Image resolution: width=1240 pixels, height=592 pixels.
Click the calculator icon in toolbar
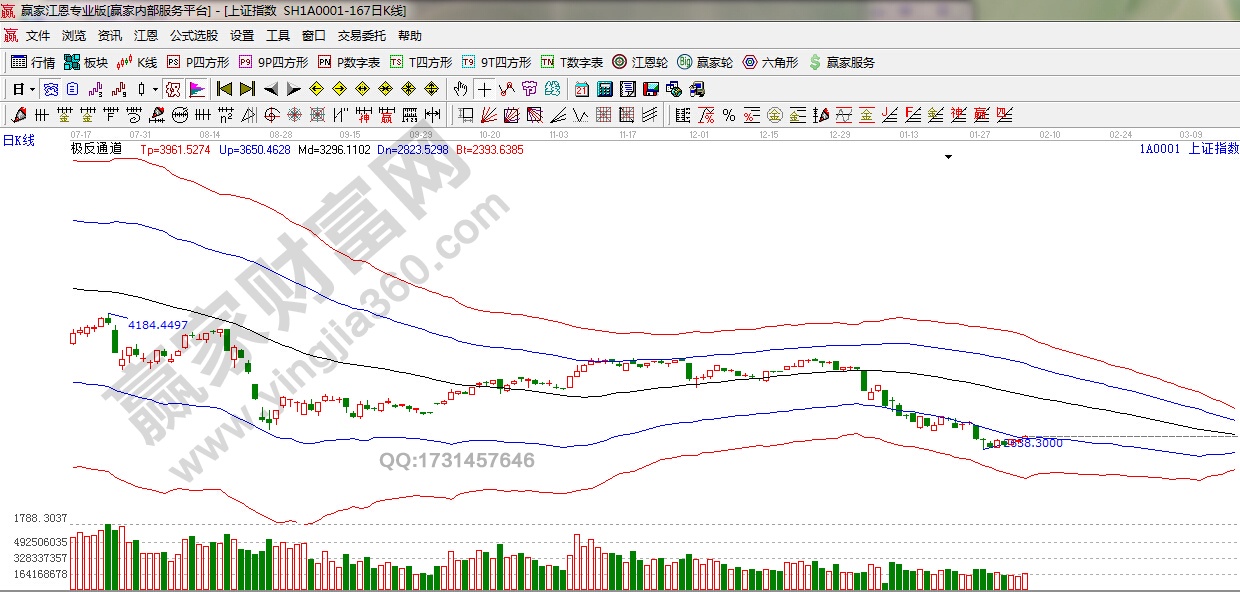[605, 89]
